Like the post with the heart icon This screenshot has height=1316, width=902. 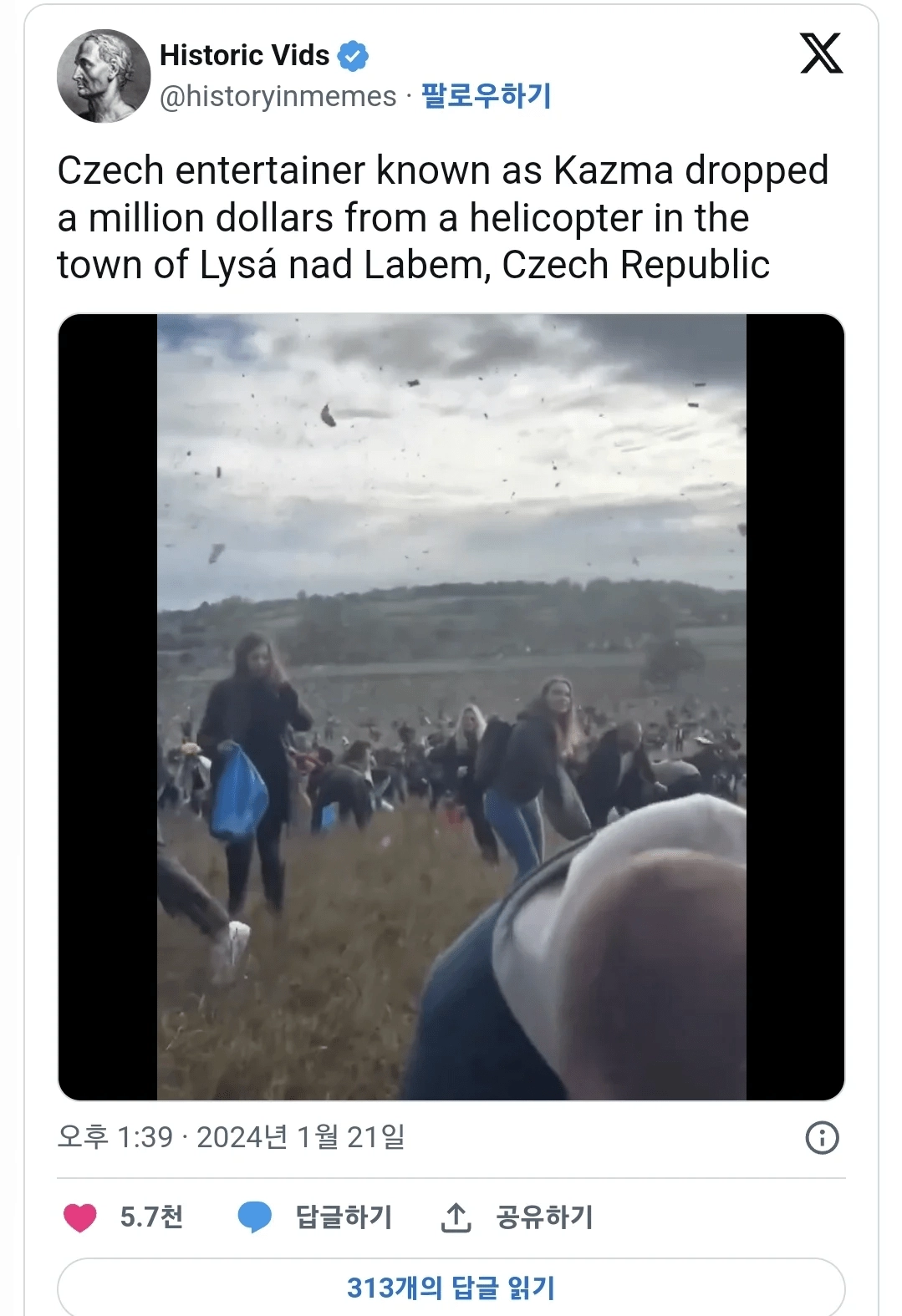(x=80, y=1217)
